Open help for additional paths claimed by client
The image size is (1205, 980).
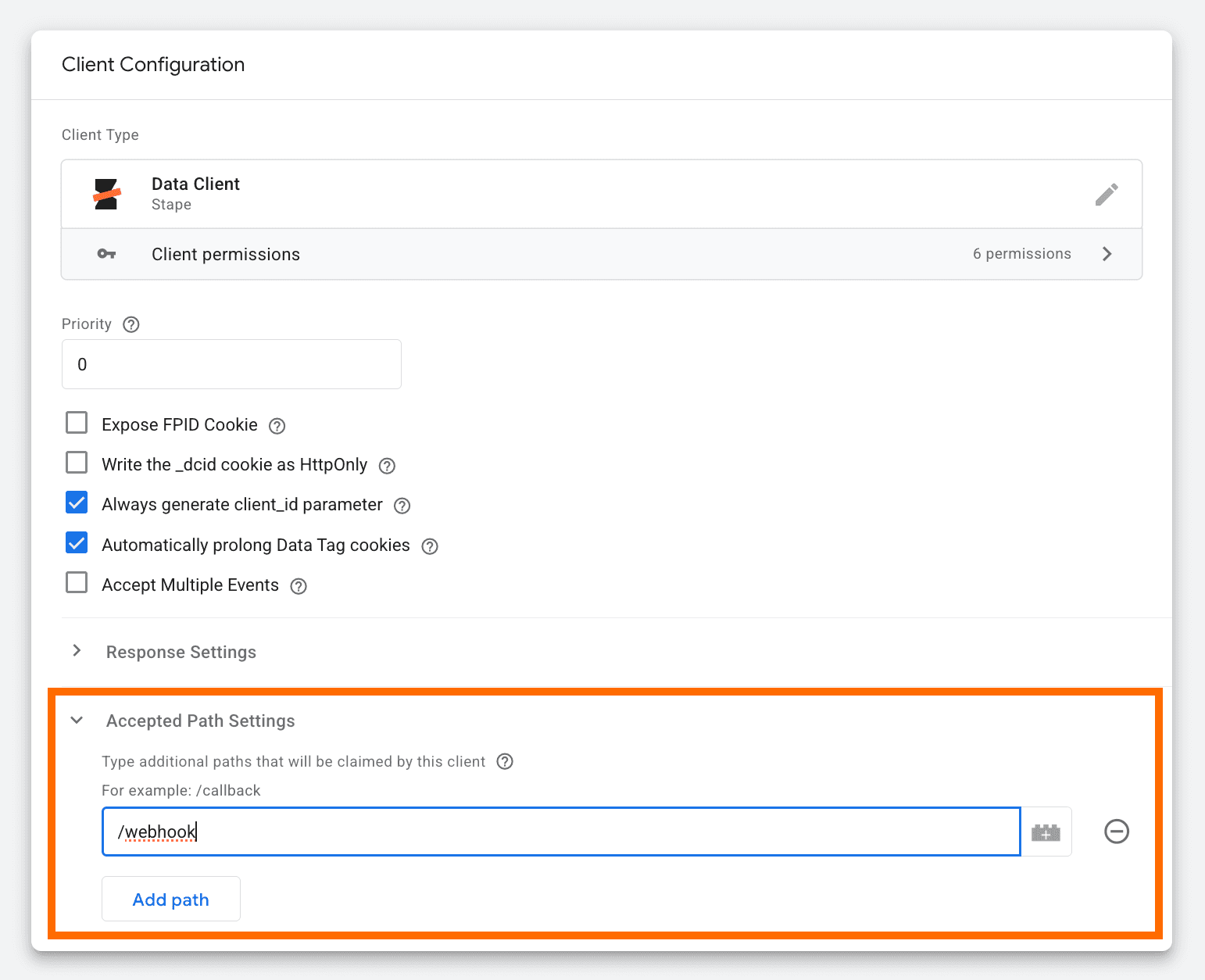point(504,761)
